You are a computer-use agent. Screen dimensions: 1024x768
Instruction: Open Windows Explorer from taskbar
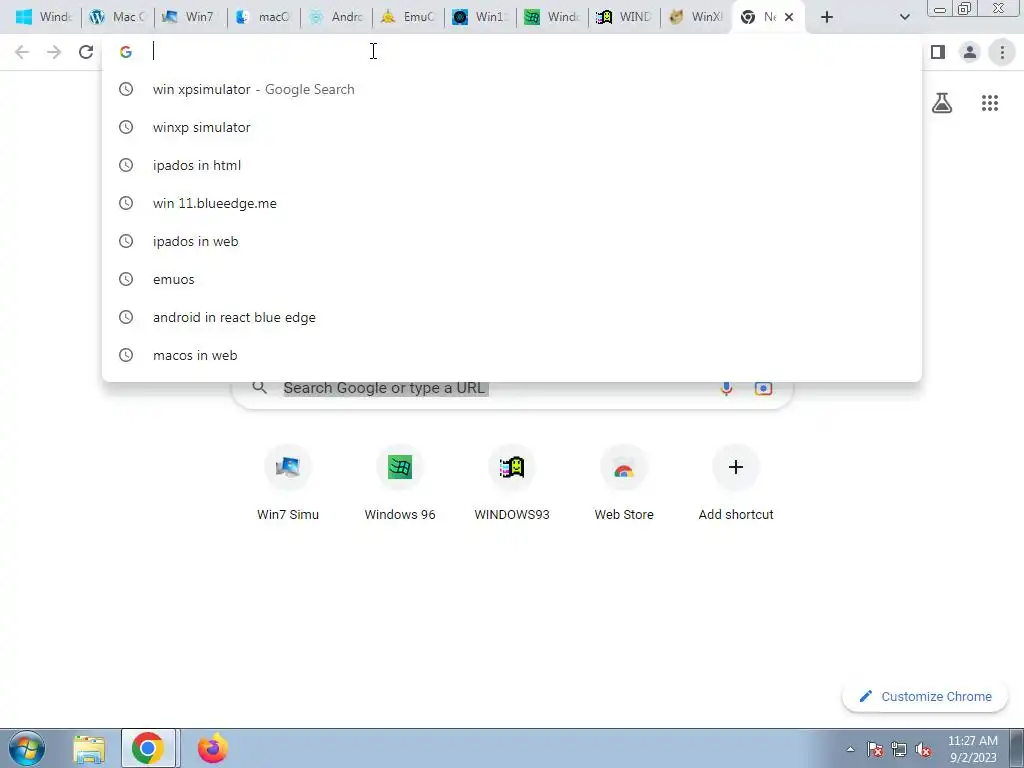coord(89,749)
